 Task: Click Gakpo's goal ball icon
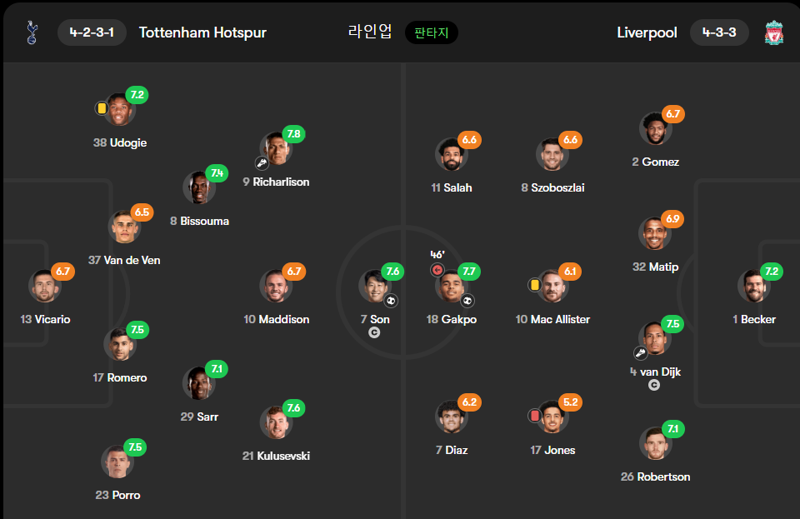coord(467,301)
